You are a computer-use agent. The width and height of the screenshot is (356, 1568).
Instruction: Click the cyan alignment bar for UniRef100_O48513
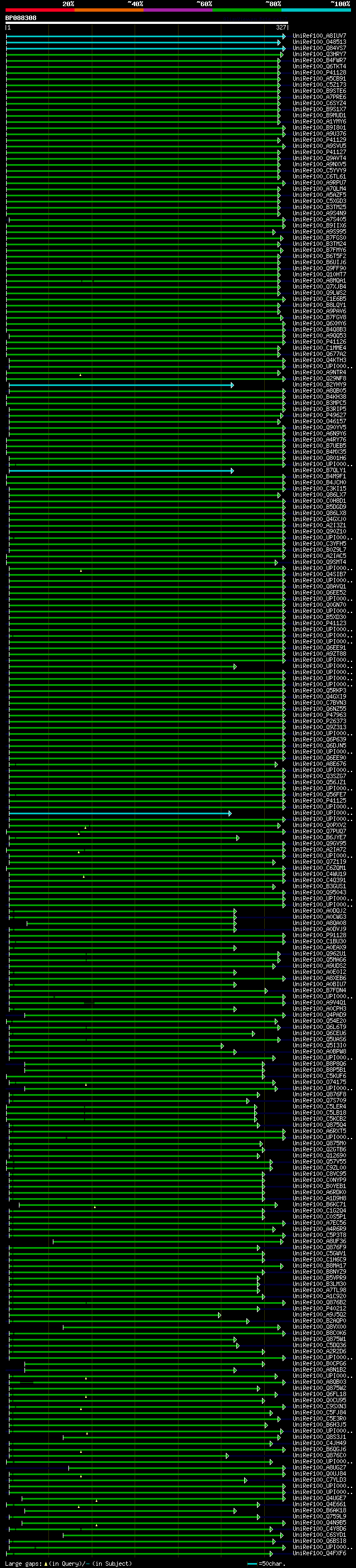point(144,43)
